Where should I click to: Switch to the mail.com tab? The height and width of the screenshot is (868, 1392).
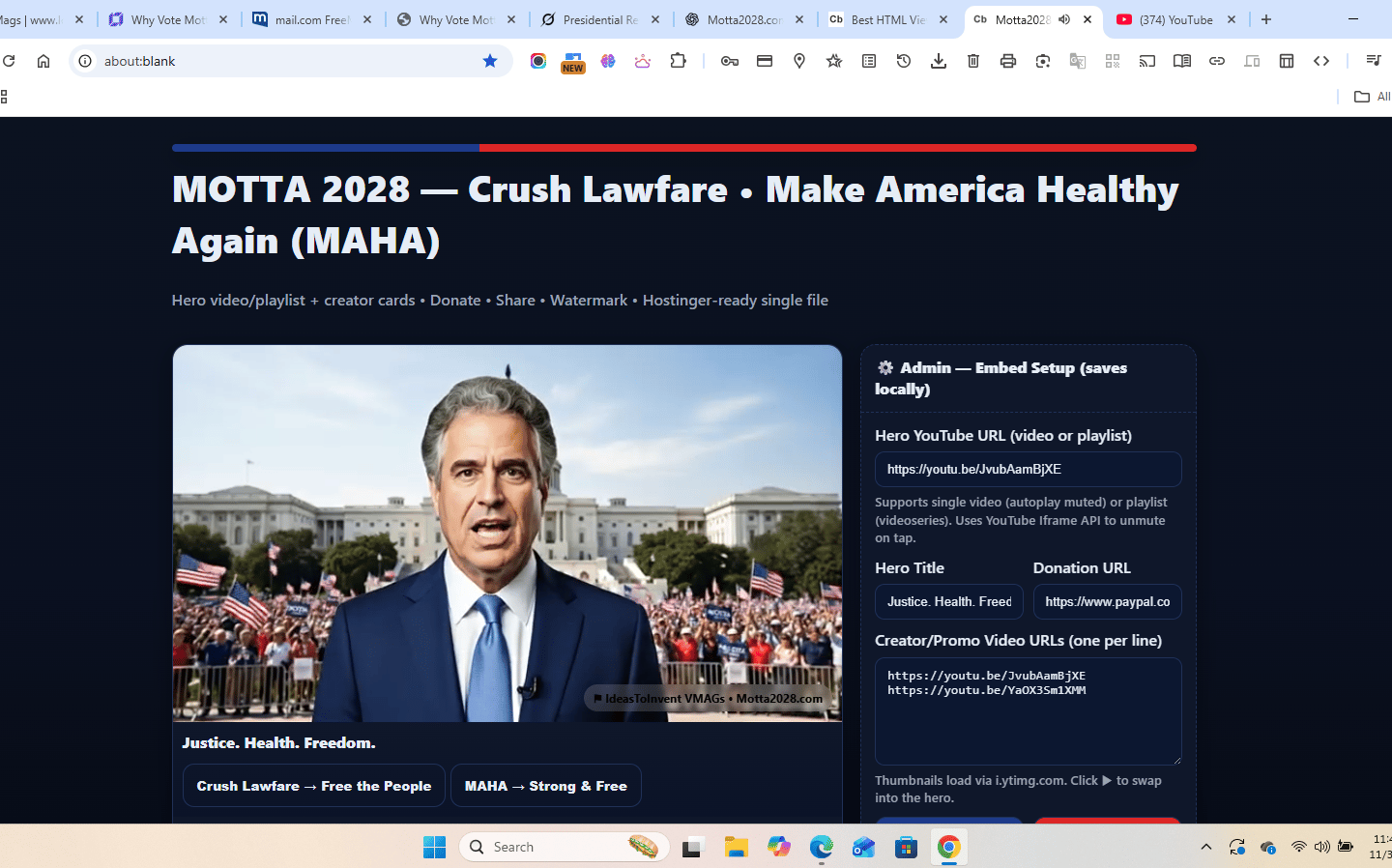(312, 19)
